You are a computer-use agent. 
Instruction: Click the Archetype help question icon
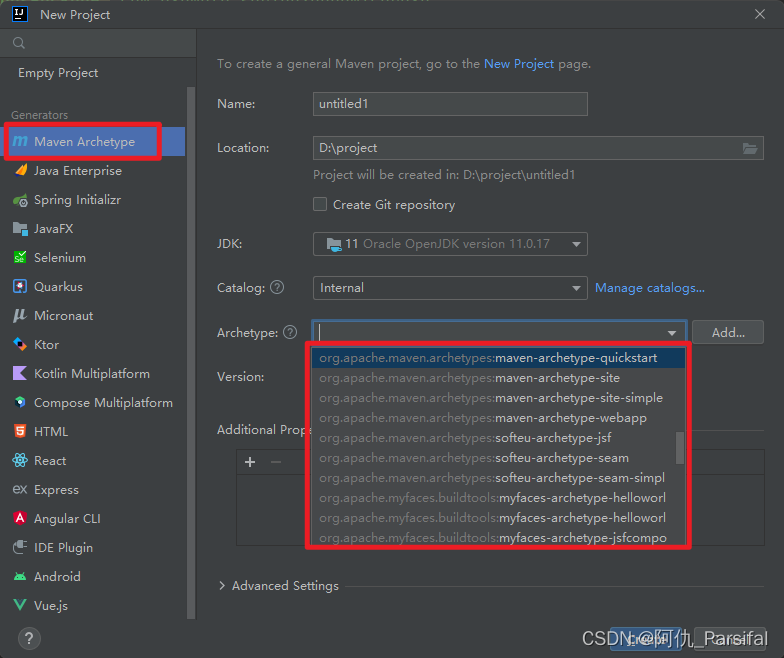pos(290,332)
